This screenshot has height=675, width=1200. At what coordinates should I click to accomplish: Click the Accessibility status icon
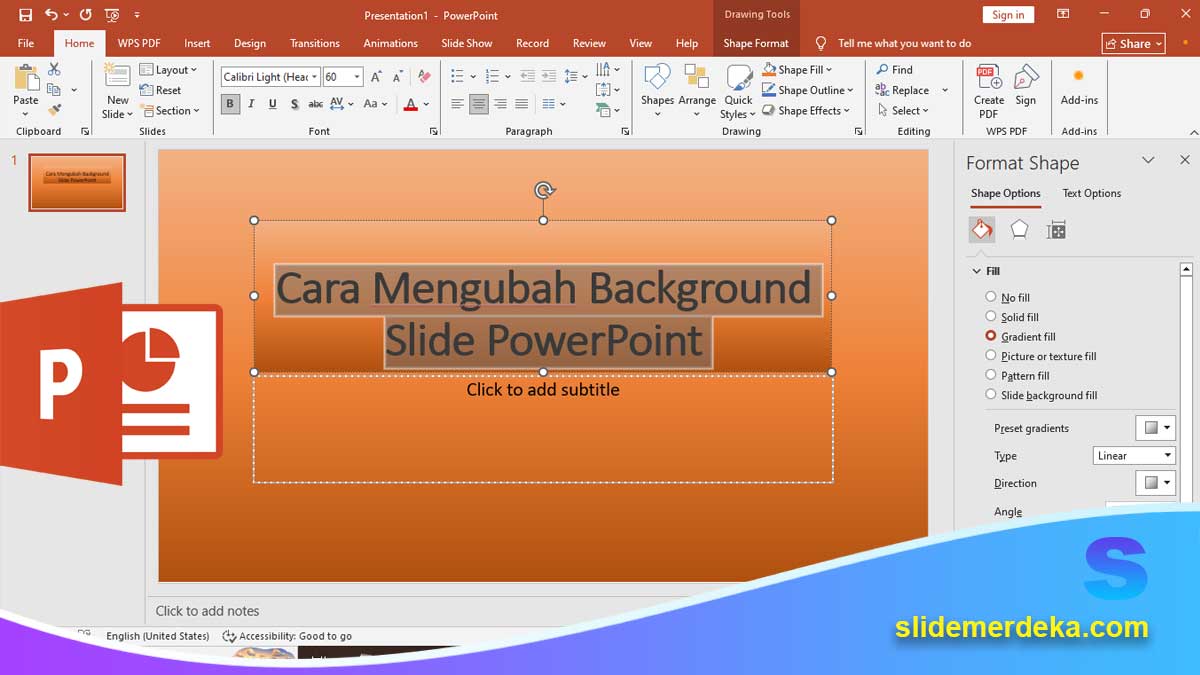pos(229,636)
